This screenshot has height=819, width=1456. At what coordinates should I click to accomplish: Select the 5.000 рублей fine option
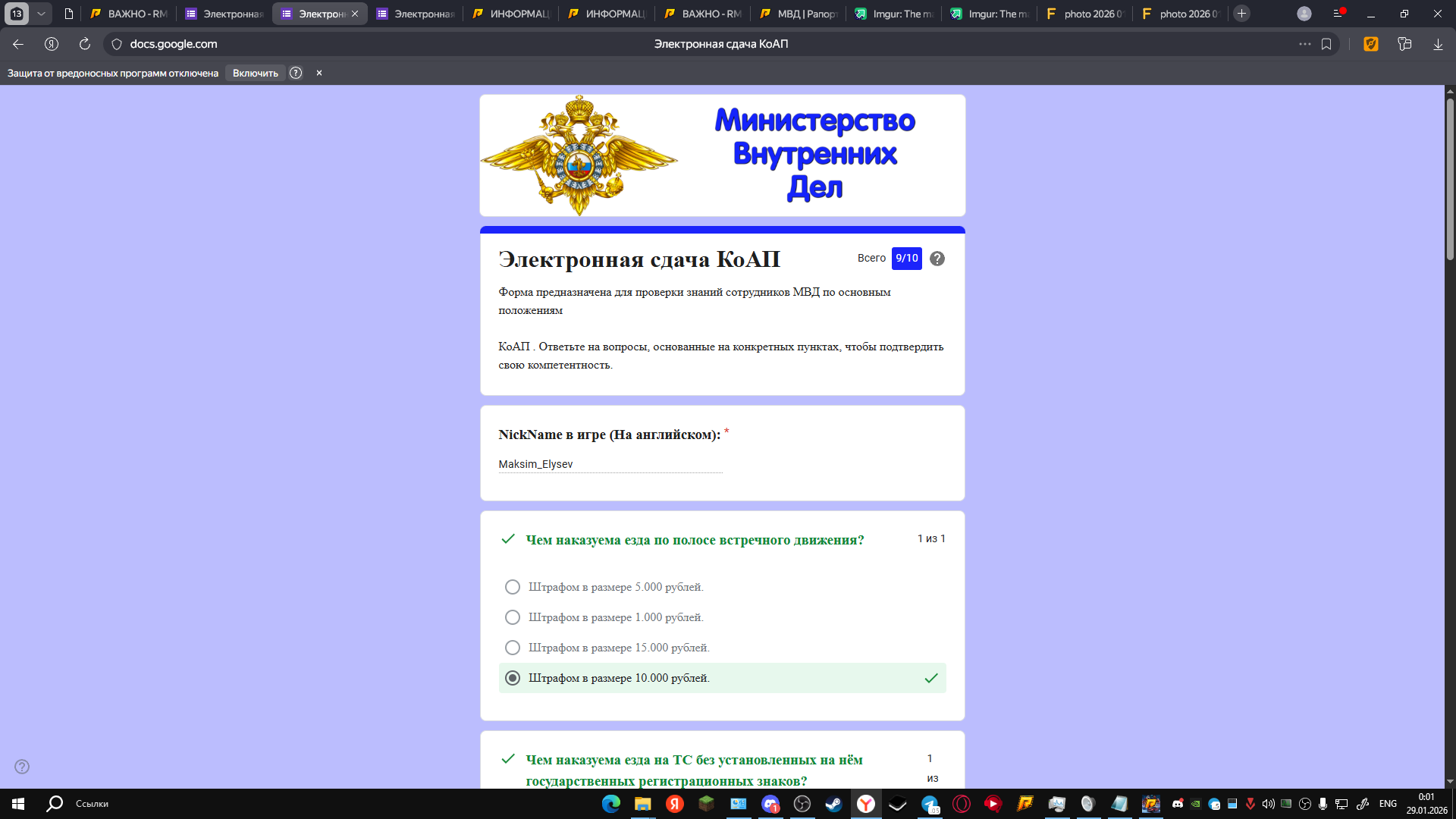pos(513,587)
